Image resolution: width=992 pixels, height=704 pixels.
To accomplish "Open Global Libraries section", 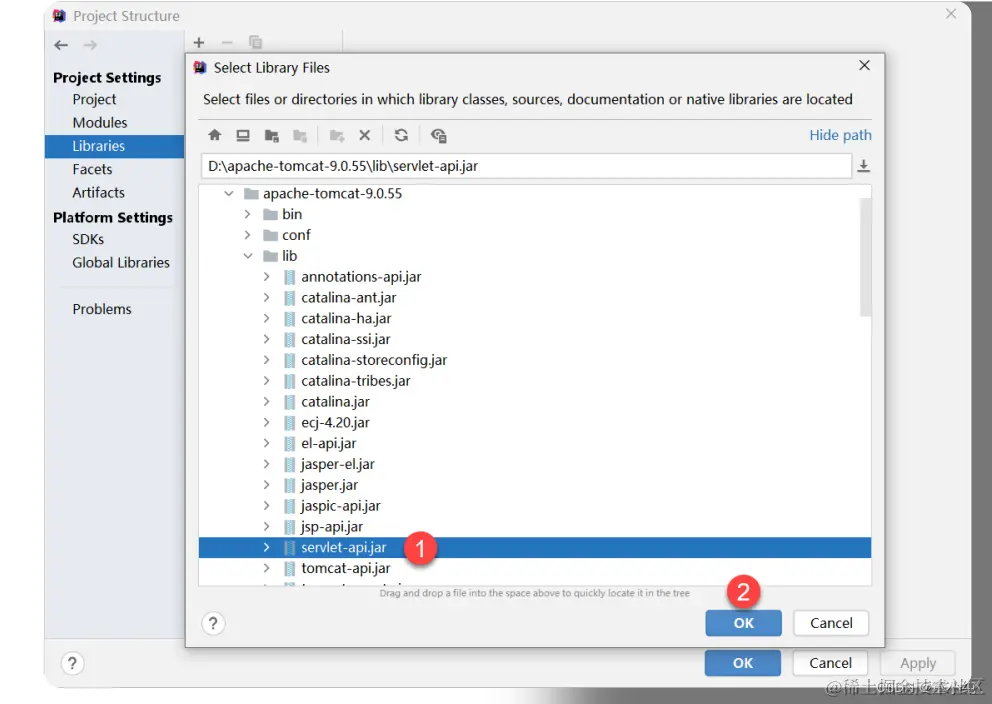I will [x=121, y=262].
